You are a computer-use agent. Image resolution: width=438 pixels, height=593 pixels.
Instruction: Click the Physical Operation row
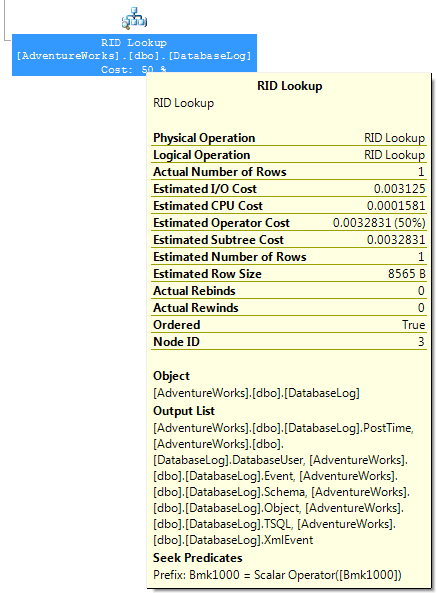pyautogui.click(x=289, y=138)
